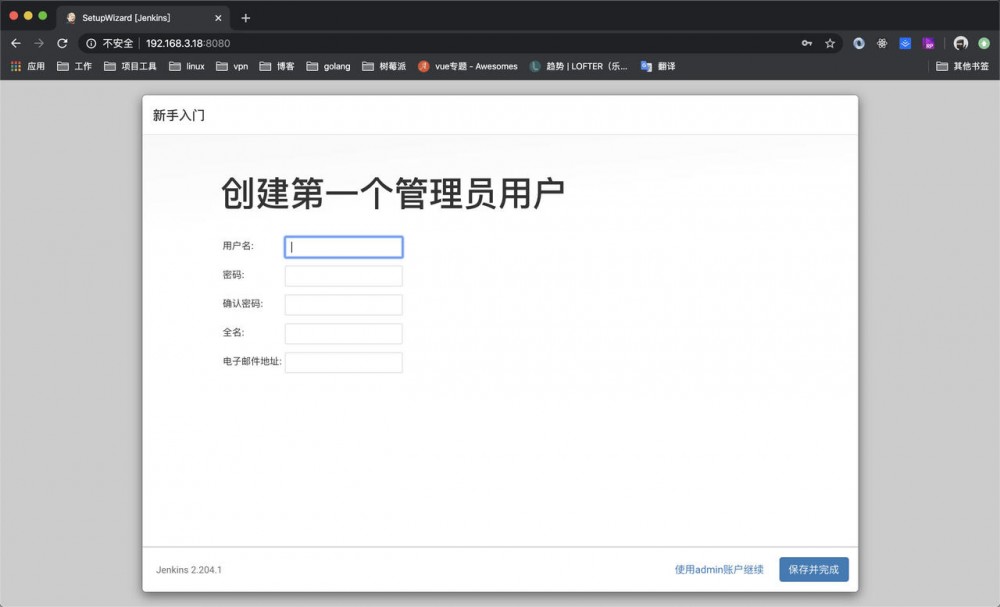The width and height of the screenshot is (1000, 607).
Task: Click the 保存并完成 button
Action: coord(813,568)
